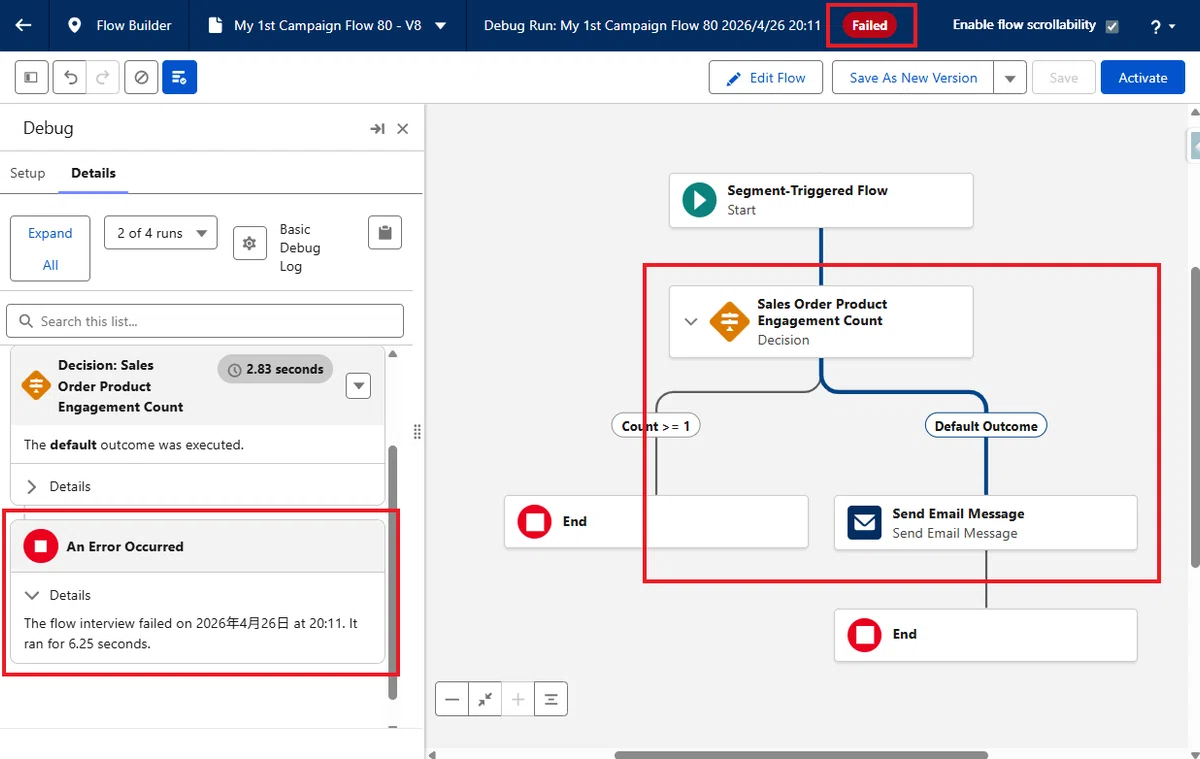Undo the last change
The image size is (1200, 759).
tap(69, 77)
